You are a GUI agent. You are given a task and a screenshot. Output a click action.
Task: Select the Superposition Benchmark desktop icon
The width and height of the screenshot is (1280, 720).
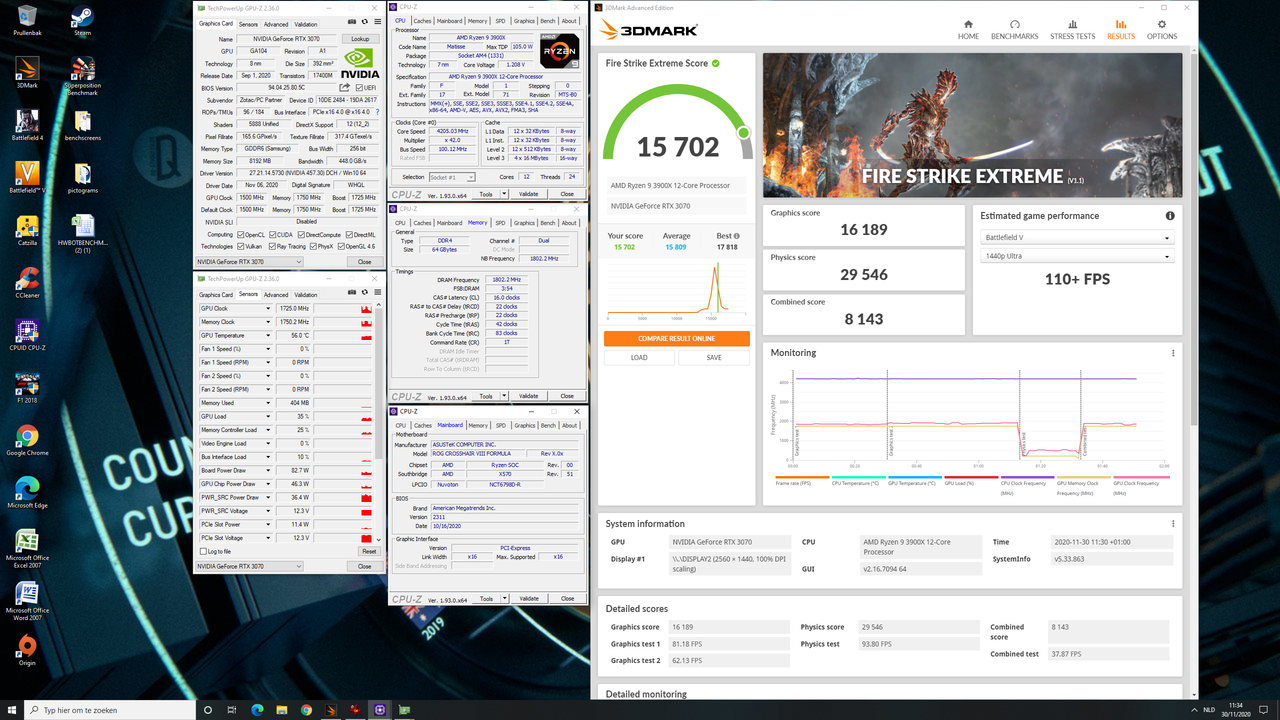pos(82,75)
